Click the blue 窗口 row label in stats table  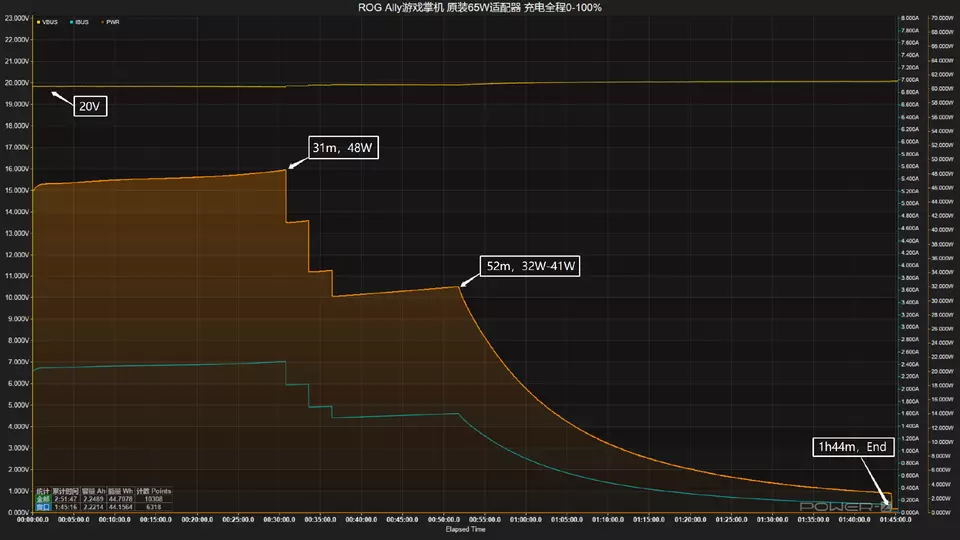point(43,507)
